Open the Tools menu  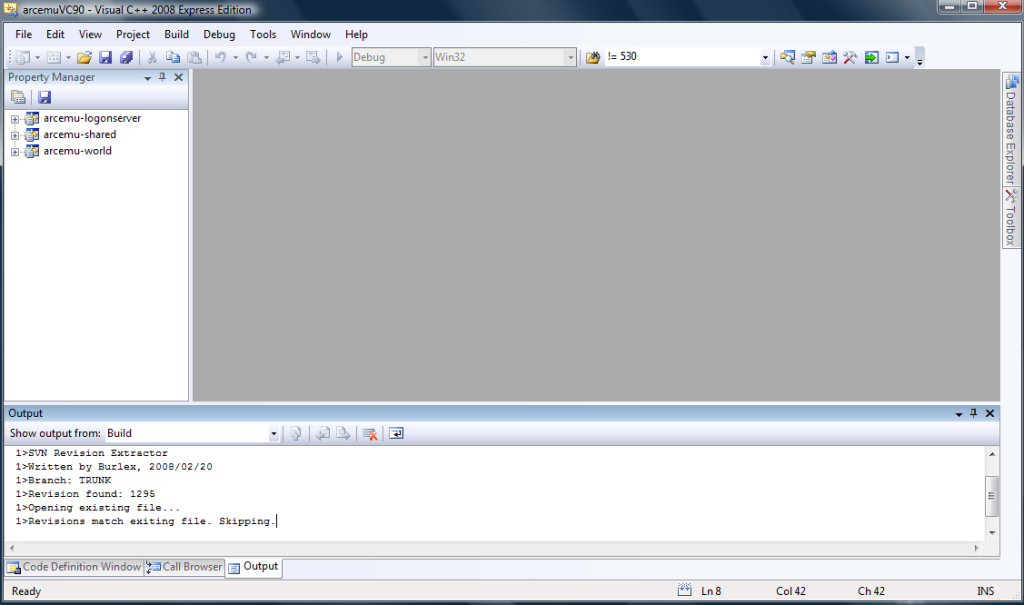tap(263, 35)
